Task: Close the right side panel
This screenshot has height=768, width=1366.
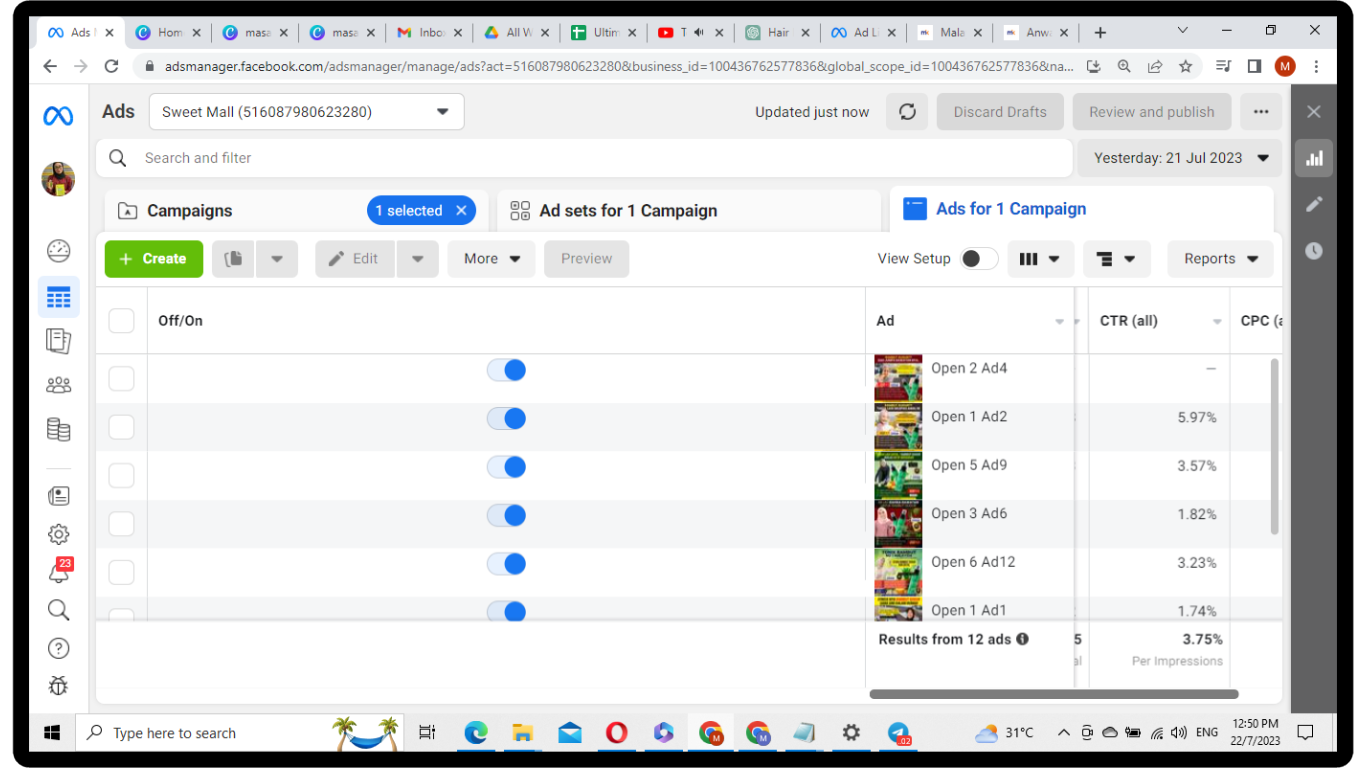Action: pyautogui.click(x=1314, y=112)
